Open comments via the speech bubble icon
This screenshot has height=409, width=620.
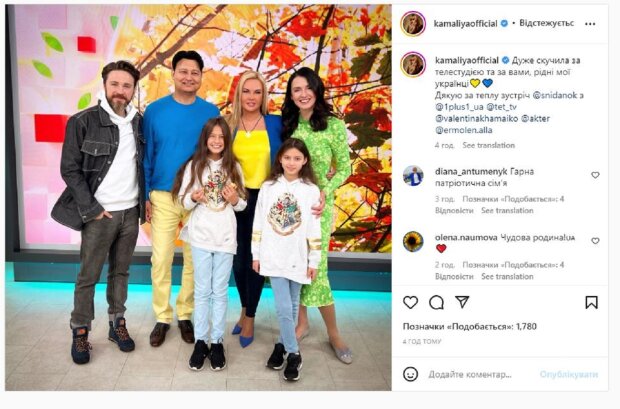point(436,303)
